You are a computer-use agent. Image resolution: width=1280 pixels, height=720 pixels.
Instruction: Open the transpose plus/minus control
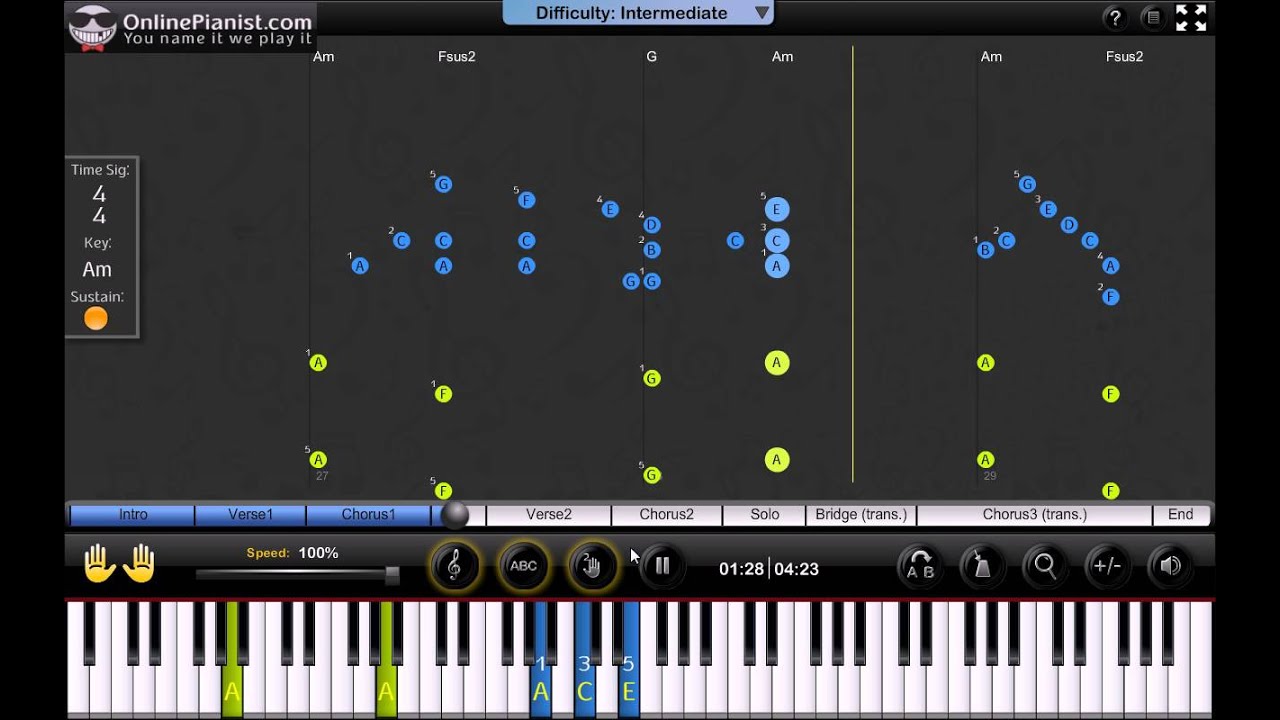pos(1107,566)
